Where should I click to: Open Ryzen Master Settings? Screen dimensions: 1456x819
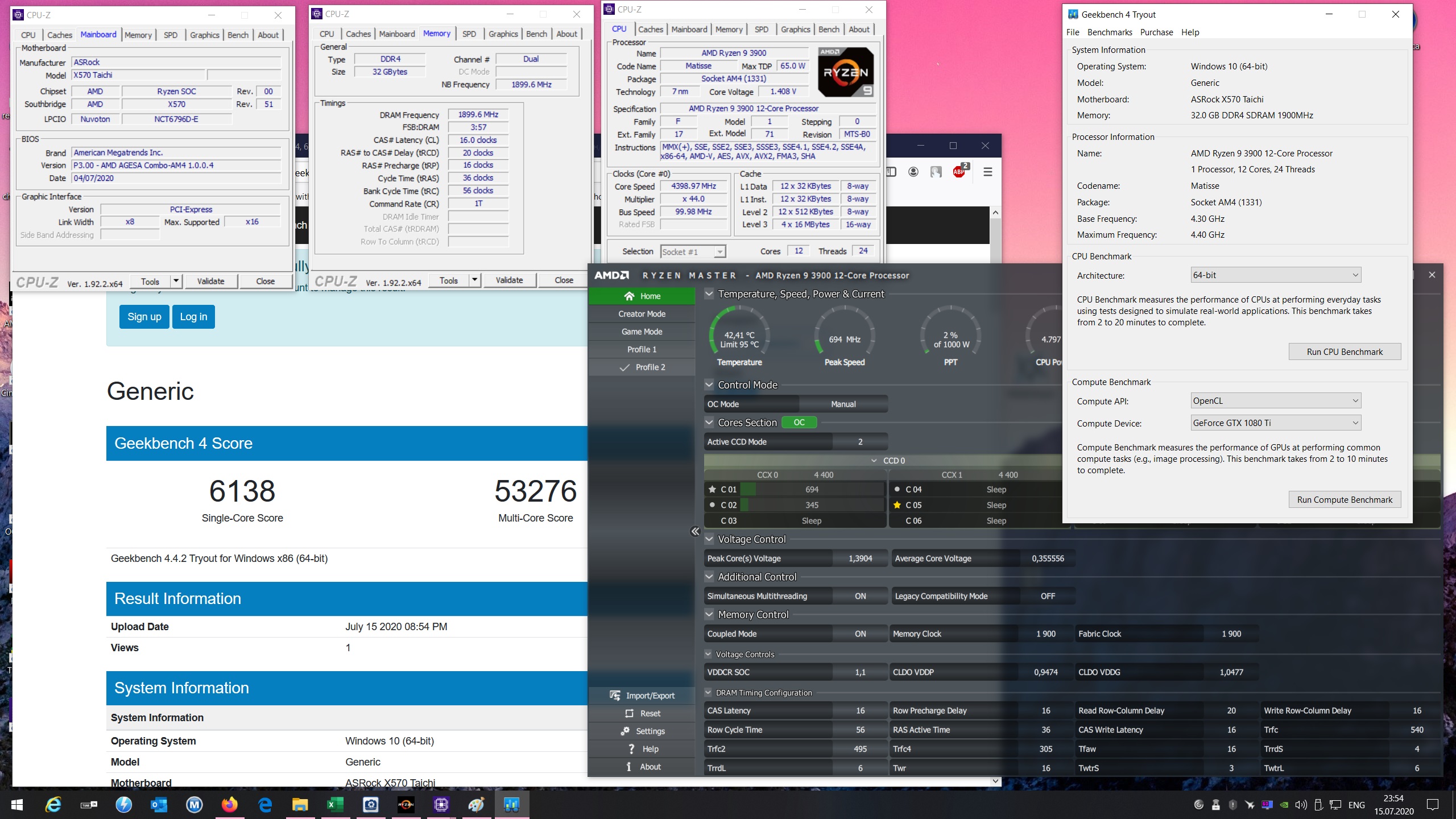[642, 731]
